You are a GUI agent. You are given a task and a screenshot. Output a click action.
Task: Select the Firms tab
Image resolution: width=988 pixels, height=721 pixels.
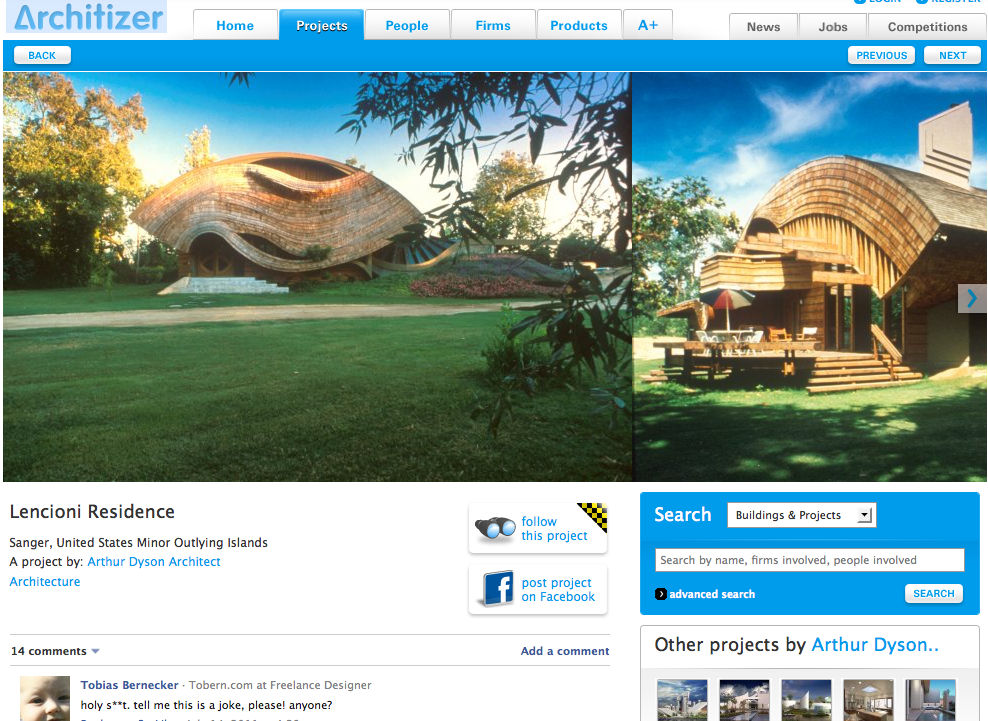[x=493, y=25]
